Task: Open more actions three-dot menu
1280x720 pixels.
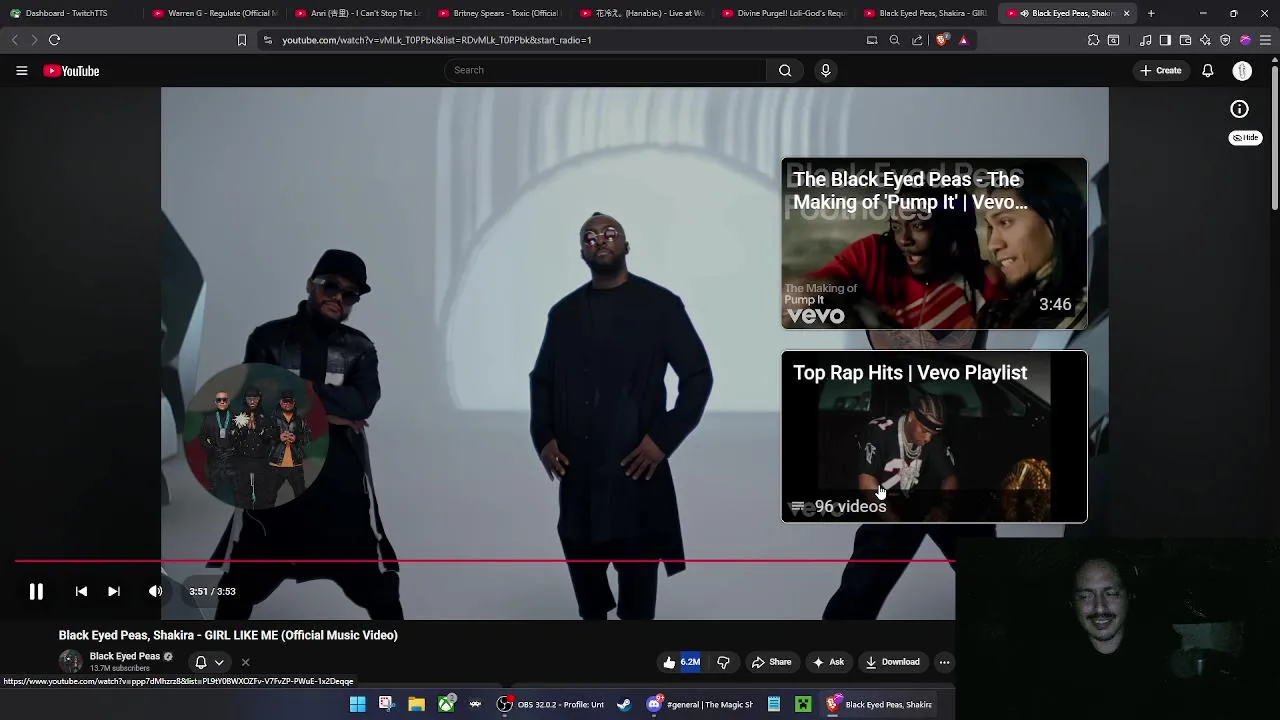Action: click(x=944, y=662)
